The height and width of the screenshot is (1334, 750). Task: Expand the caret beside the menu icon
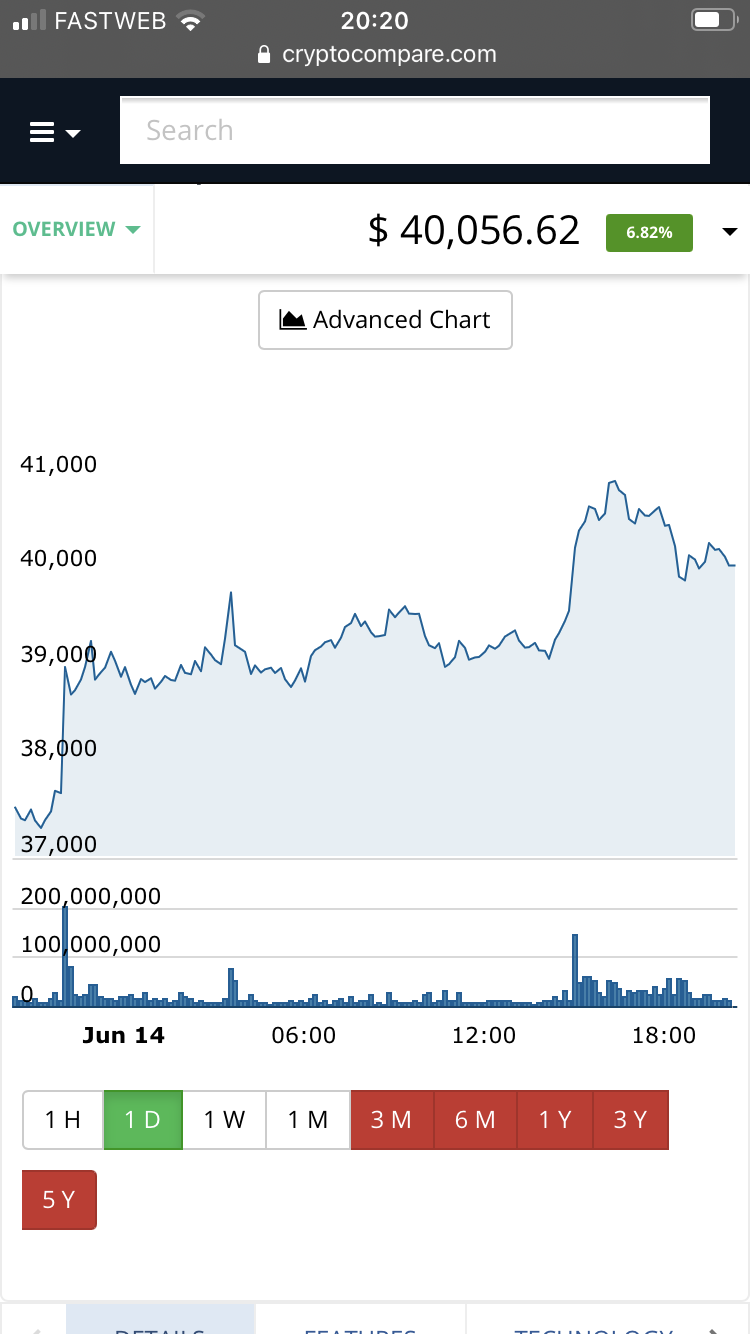tap(73, 133)
